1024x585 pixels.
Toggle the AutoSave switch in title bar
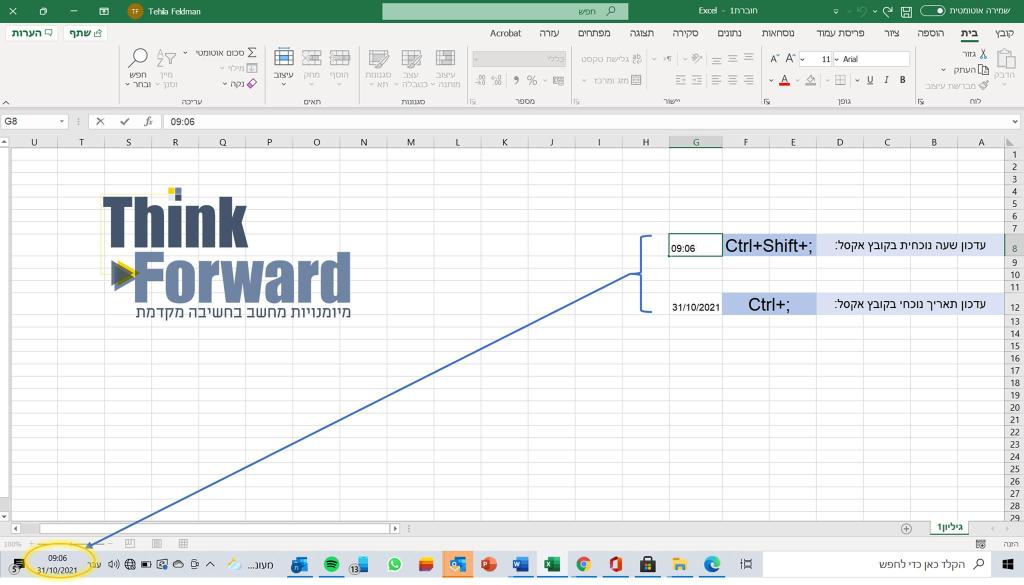point(932,11)
